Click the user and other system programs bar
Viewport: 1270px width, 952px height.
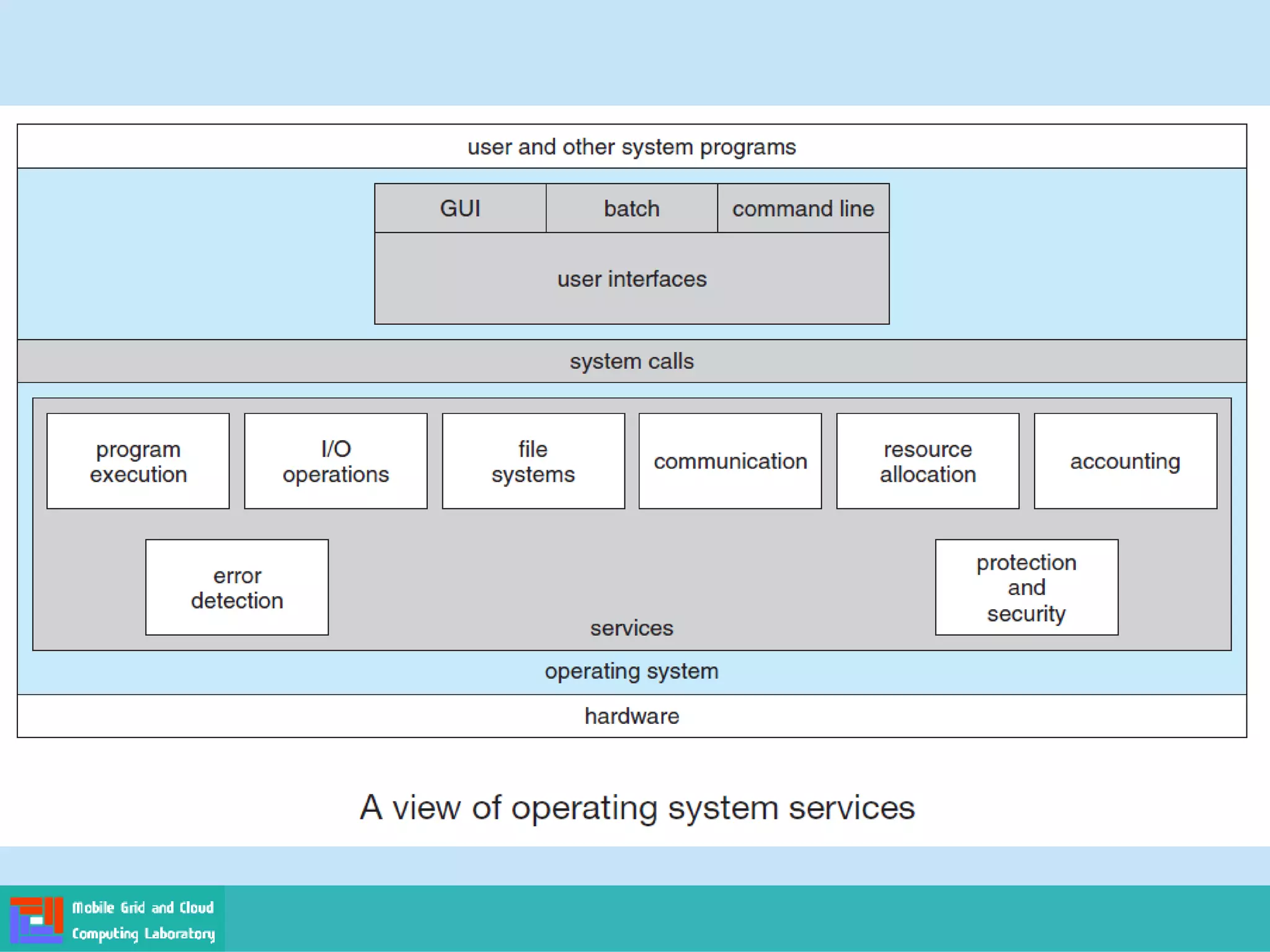pos(631,147)
